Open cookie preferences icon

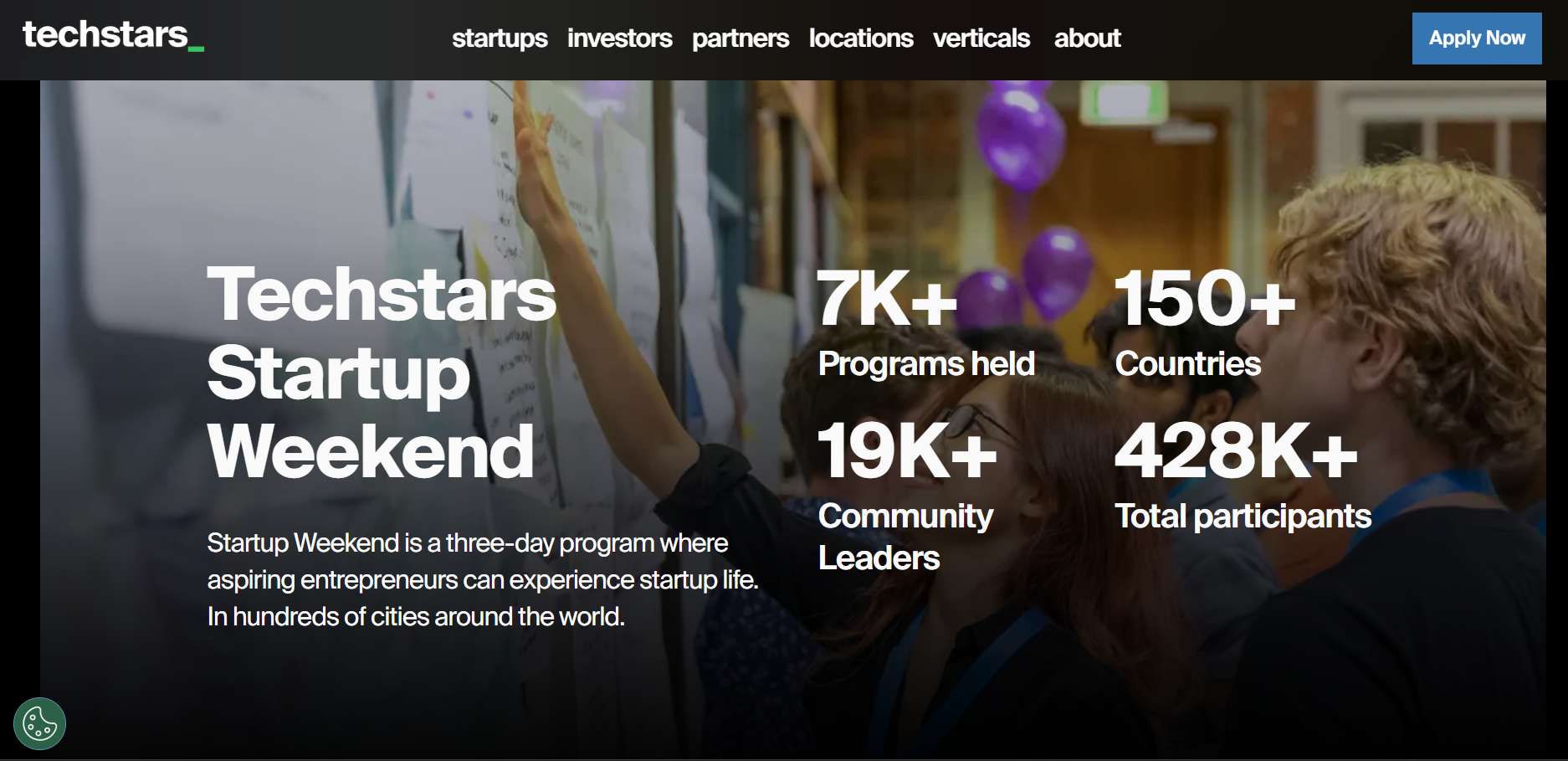[x=39, y=723]
